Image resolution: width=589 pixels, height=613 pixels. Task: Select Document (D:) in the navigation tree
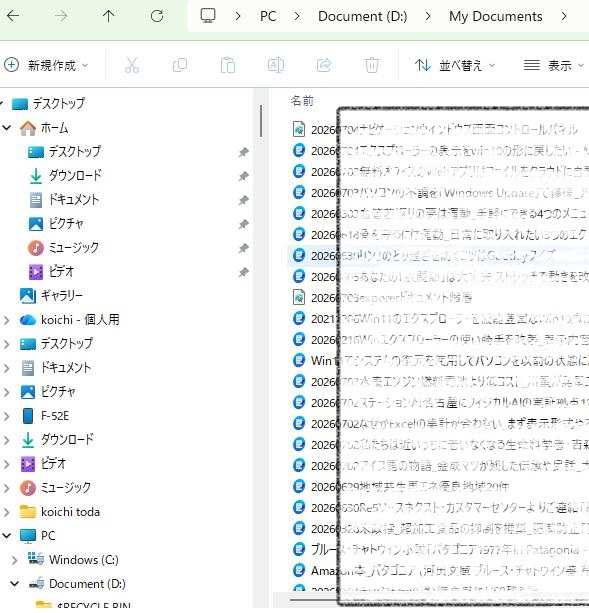(x=77, y=584)
